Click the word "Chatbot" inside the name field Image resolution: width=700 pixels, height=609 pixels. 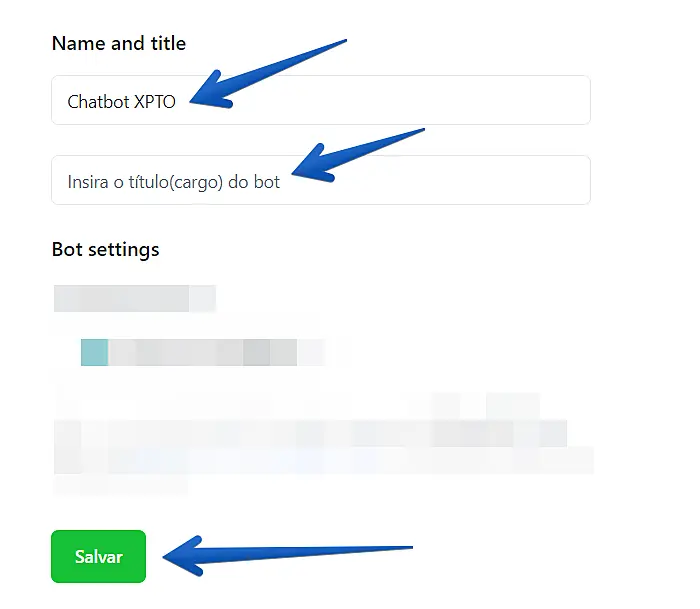click(98, 101)
